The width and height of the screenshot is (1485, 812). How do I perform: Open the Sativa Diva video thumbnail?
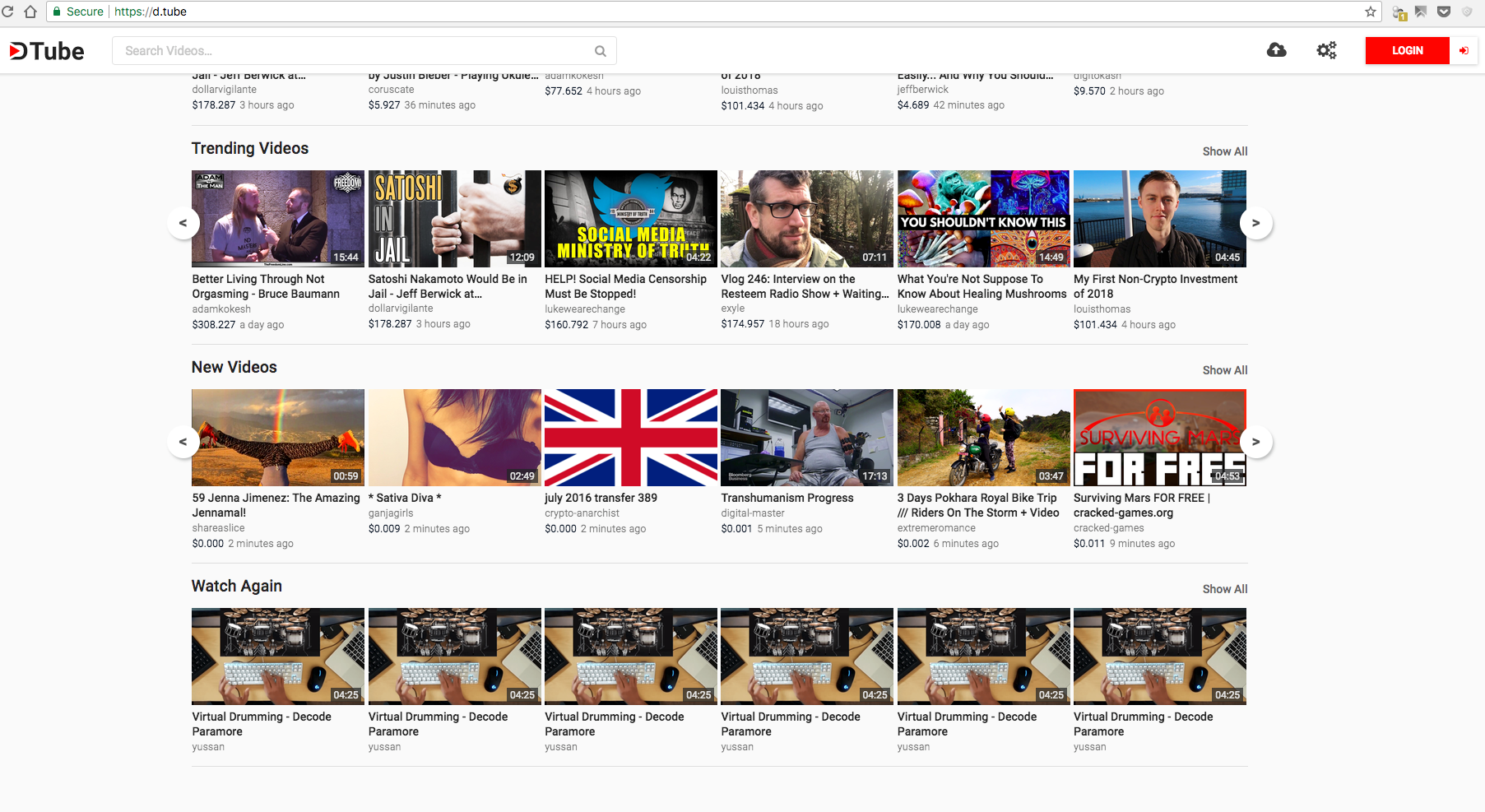[454, 438]
